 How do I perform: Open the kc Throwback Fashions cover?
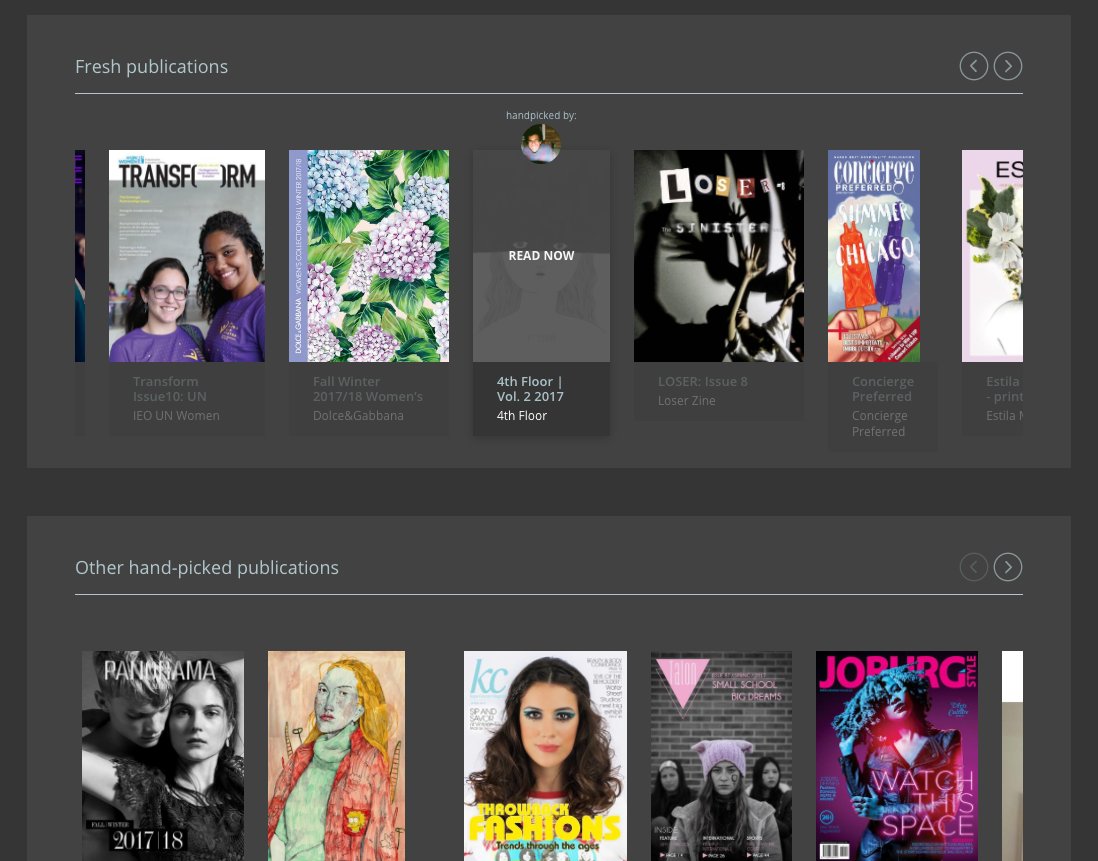pos(545,756)
